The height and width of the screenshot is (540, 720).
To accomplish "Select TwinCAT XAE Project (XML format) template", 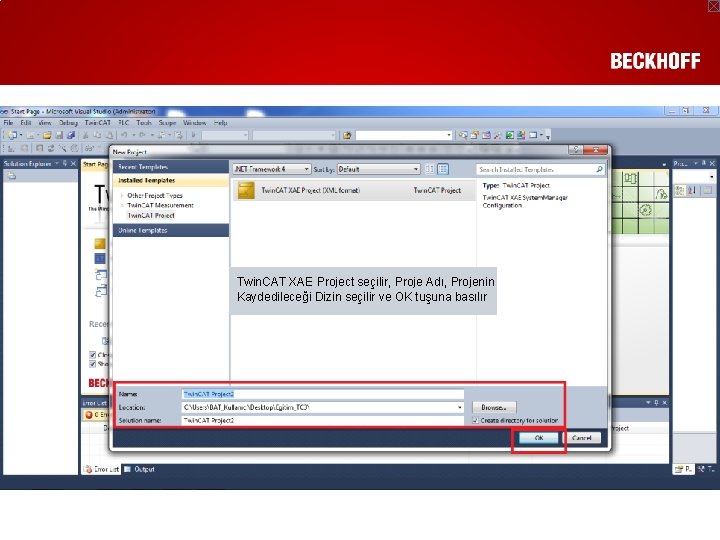I will coord(354,190).
